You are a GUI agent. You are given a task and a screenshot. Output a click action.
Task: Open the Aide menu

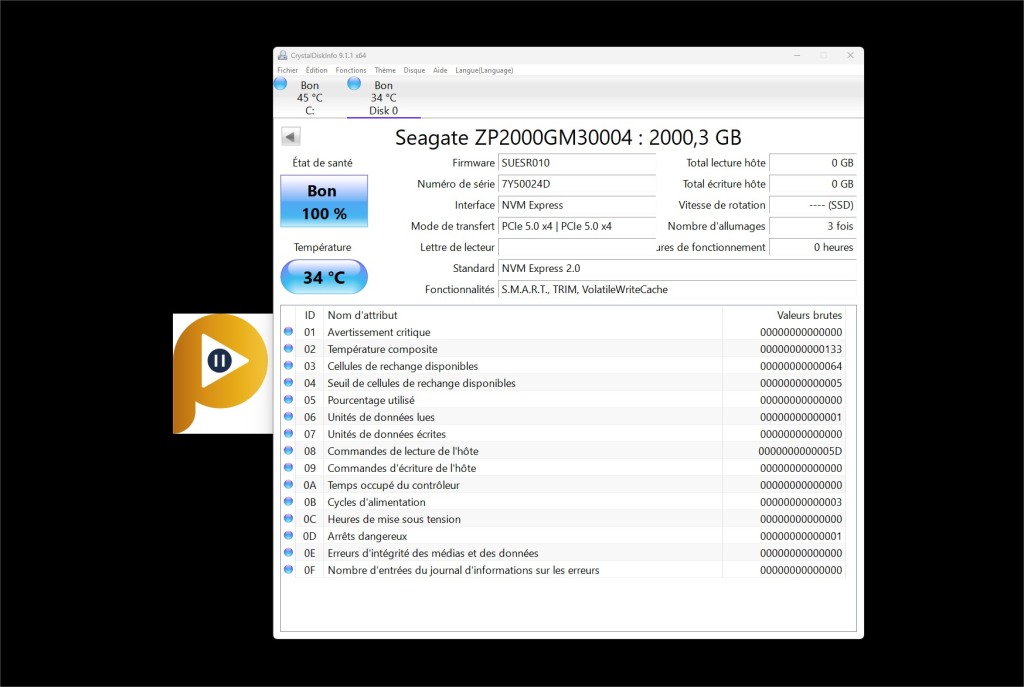(440, 71)
